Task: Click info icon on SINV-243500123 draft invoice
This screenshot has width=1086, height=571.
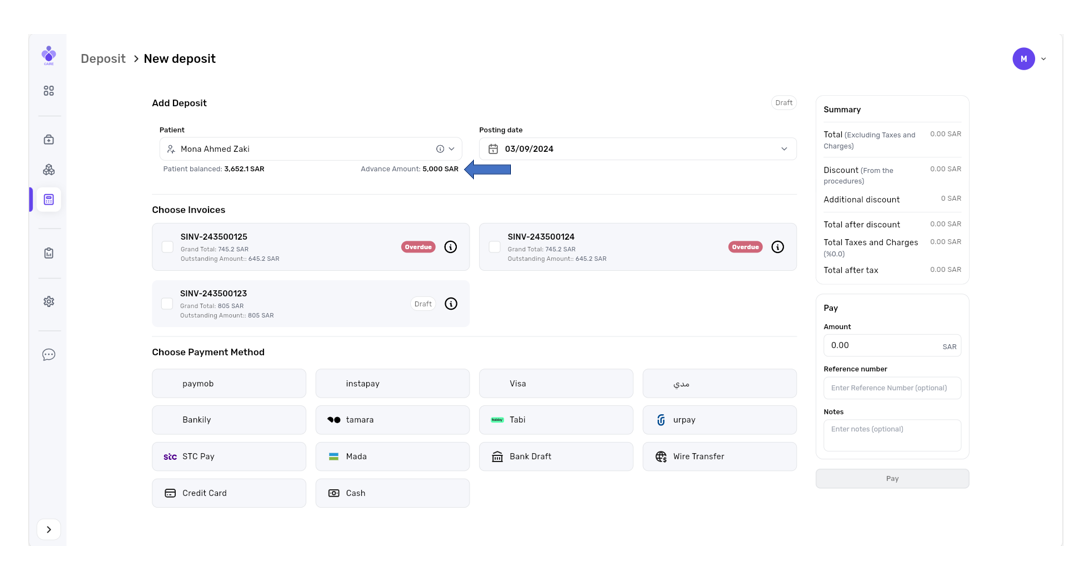Action: [x=451, y=304]
